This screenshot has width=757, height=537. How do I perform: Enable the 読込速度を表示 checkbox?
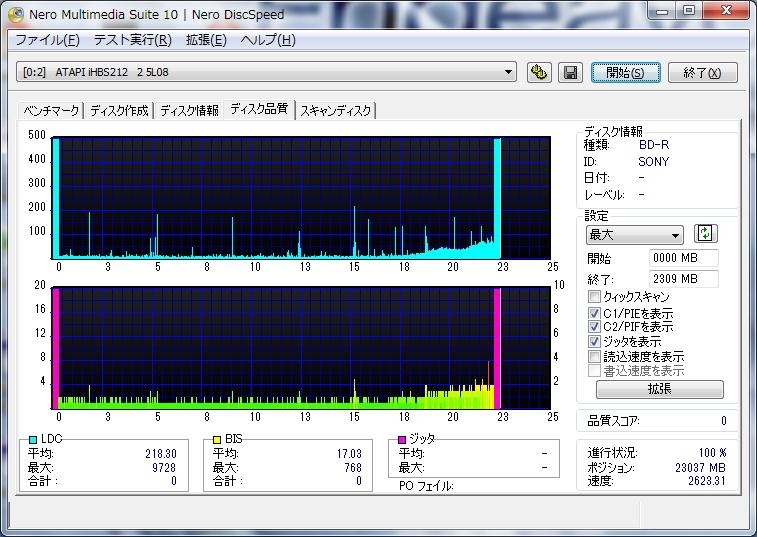point(594,356)
